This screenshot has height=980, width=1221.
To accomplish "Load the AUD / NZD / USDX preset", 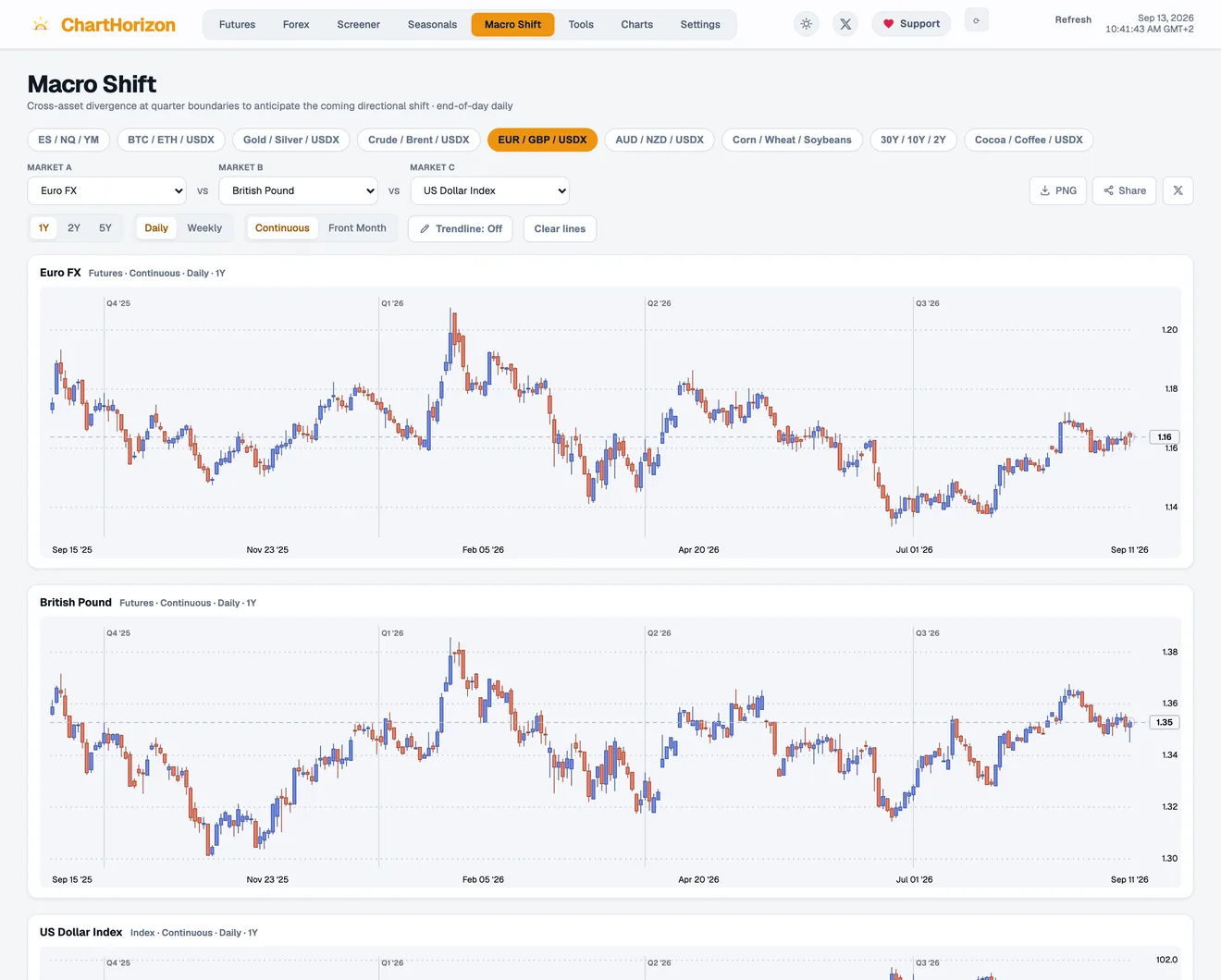I will point(660,140).
